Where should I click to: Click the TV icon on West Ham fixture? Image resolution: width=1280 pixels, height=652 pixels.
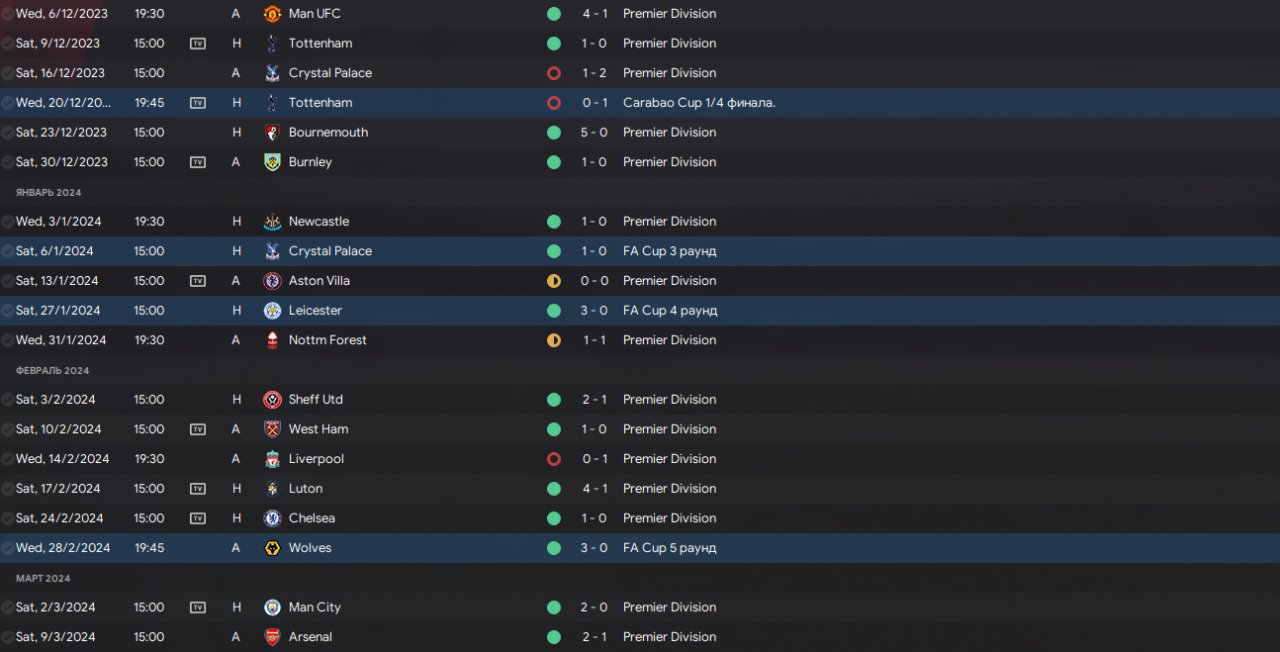198,429
